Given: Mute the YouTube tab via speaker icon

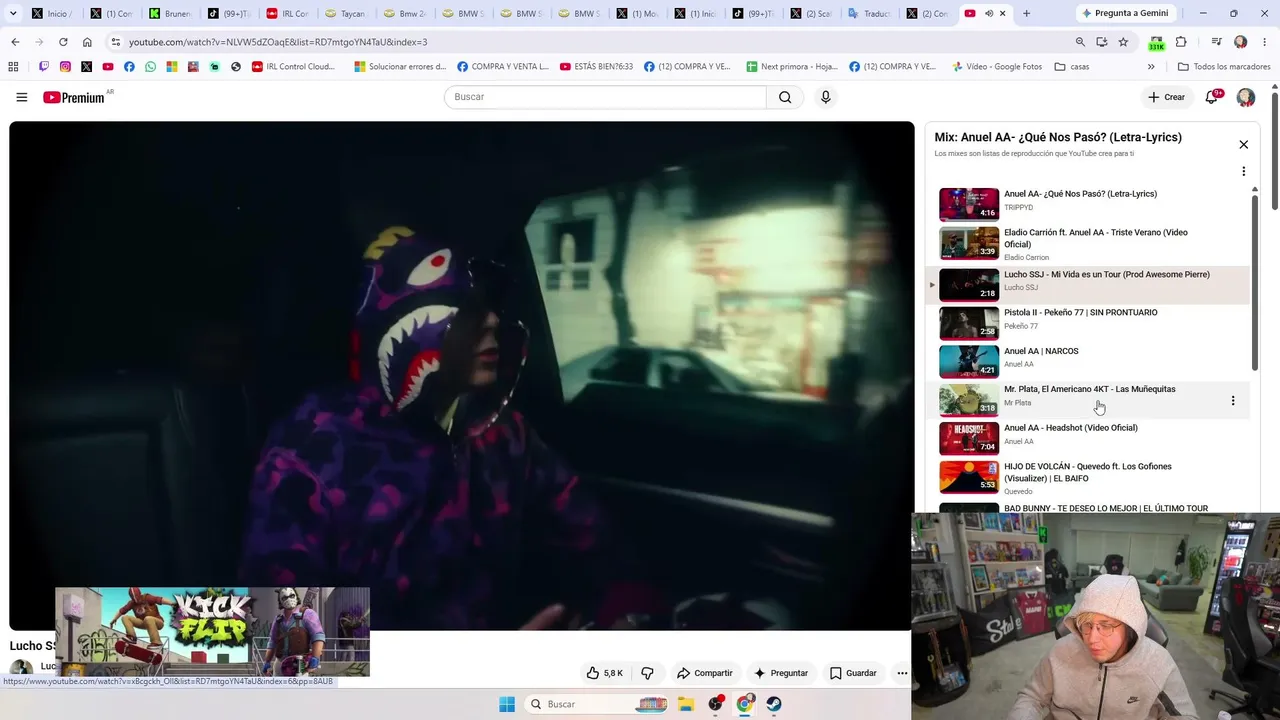Looking at the screenshot, I should (988, 14).
